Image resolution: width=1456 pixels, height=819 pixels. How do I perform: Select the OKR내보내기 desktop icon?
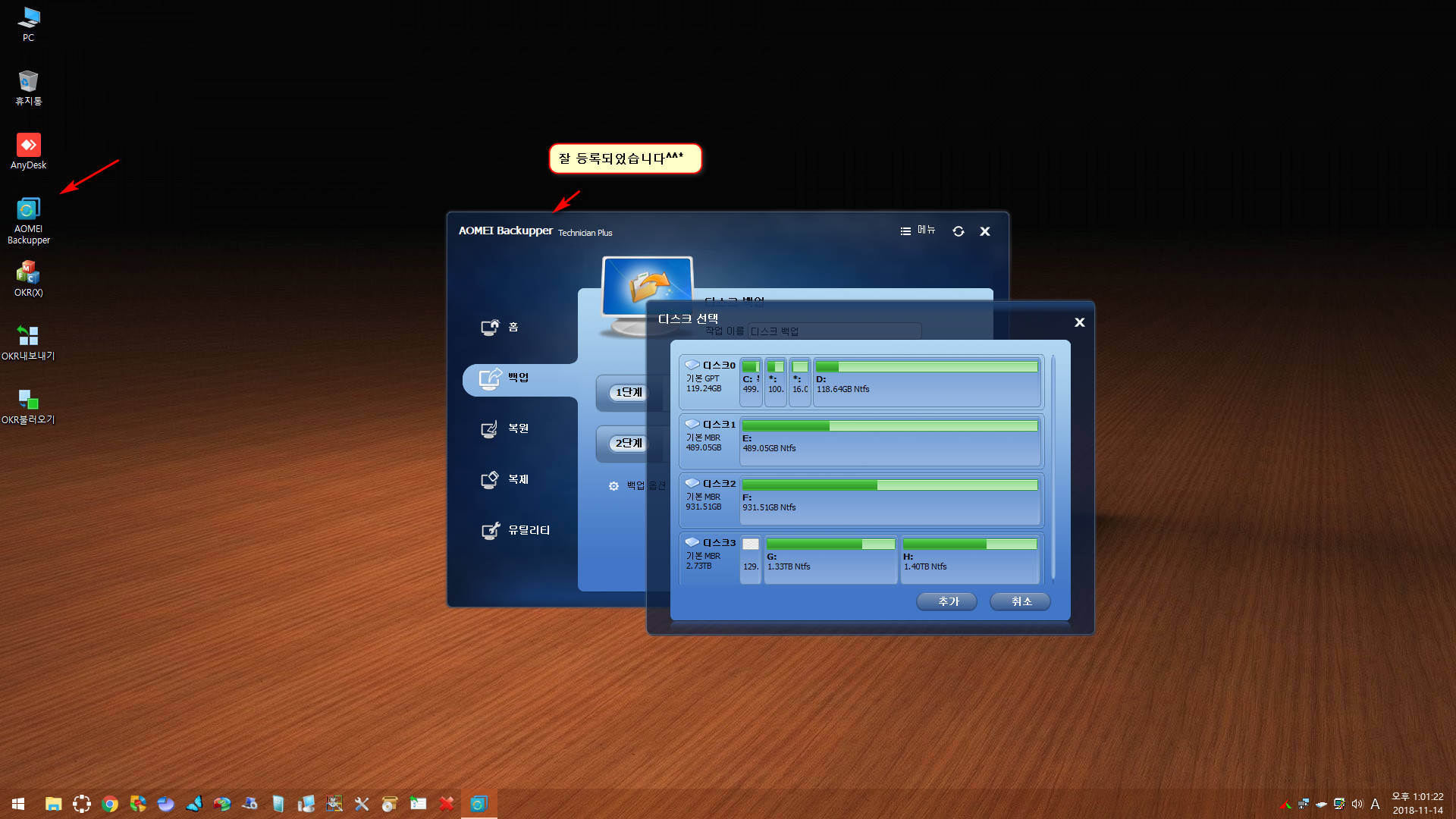[x=28, y=342]
